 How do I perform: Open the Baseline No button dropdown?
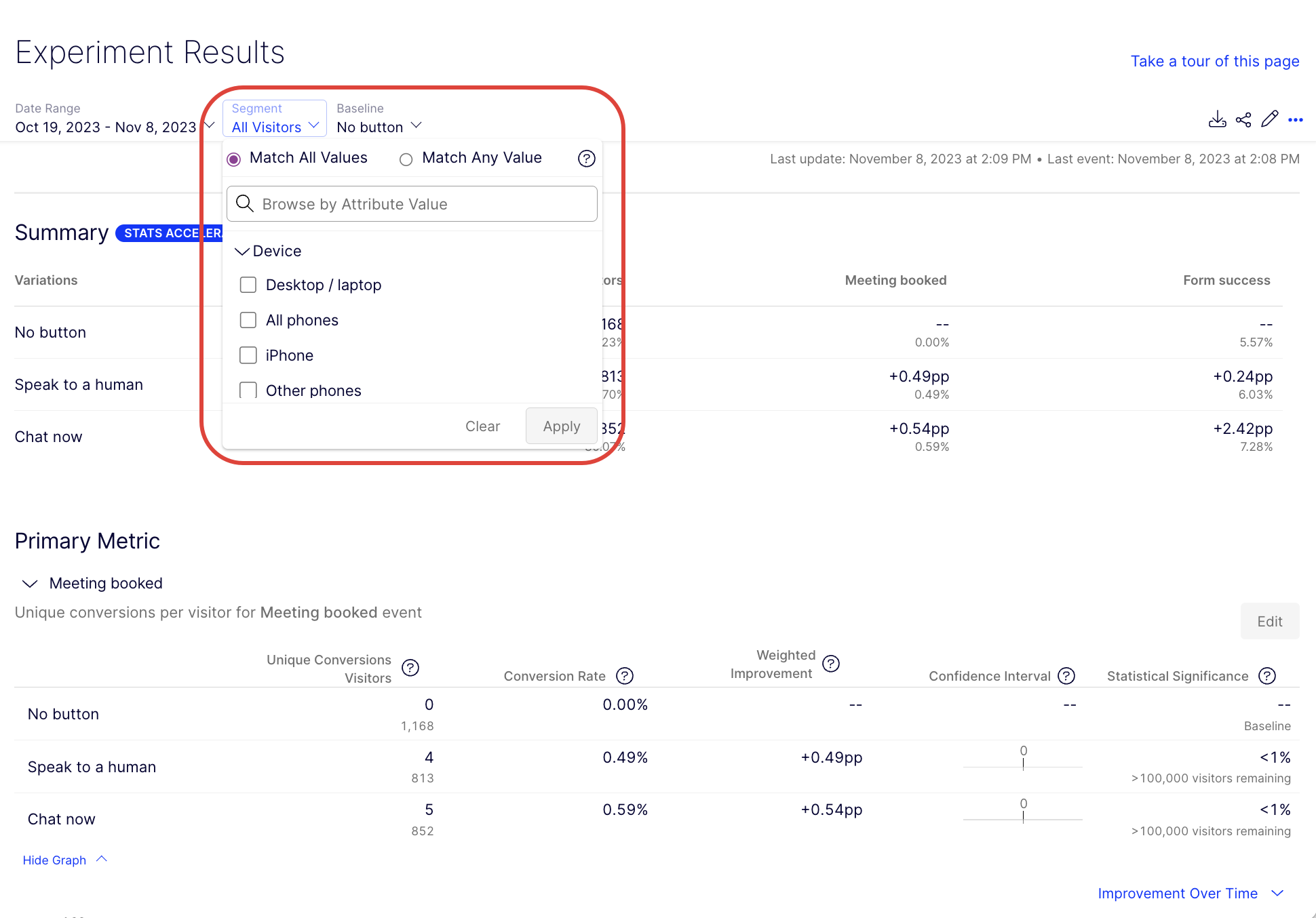[379, 127]
